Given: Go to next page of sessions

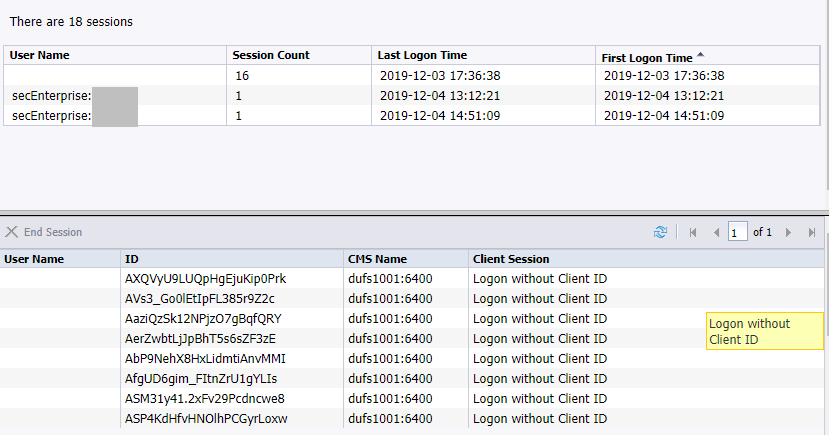Looking at the screenshot, I should pos(788,233).
